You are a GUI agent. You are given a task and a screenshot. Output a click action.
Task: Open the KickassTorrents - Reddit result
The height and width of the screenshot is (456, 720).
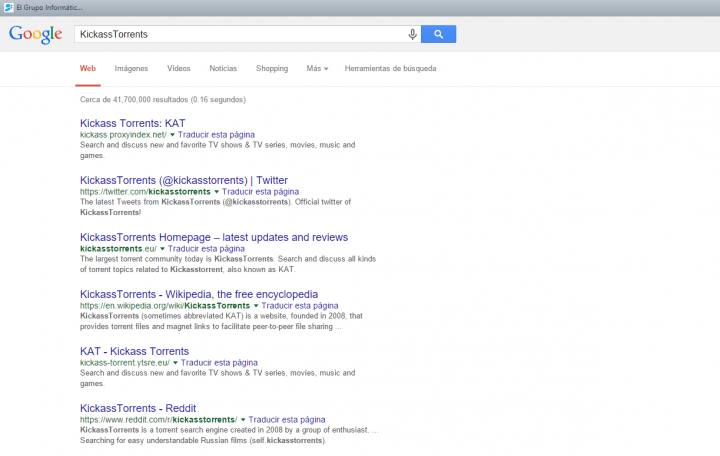[138, 408]
